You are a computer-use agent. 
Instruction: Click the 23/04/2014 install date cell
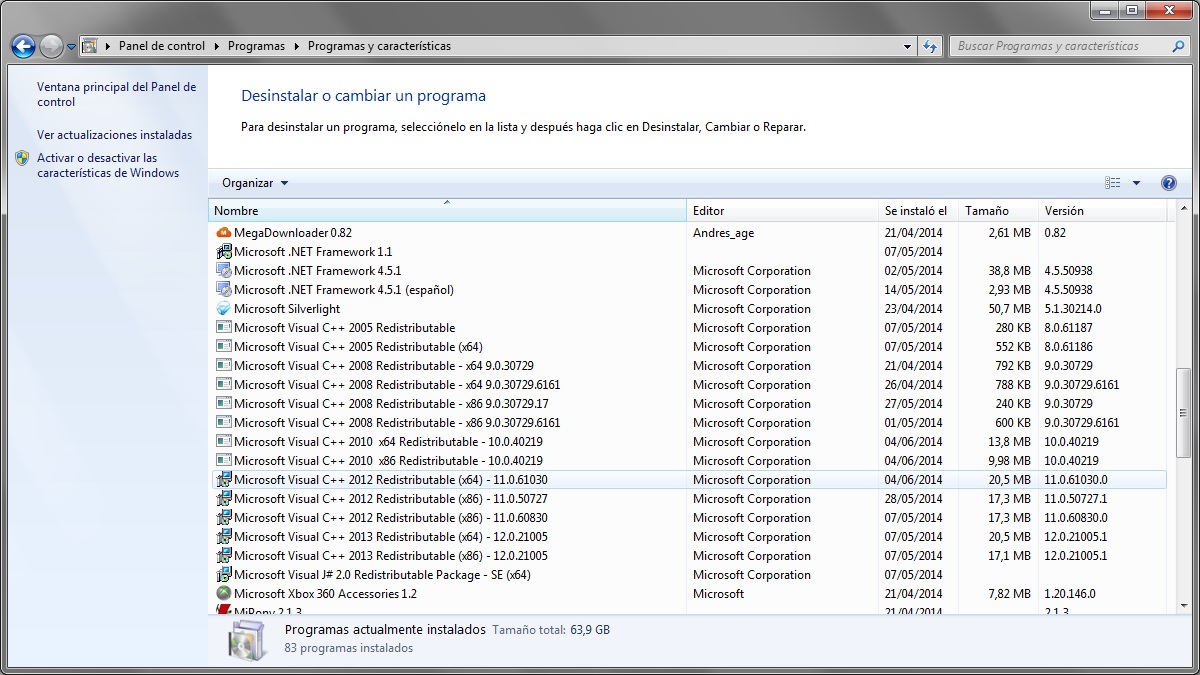pos(914,309)
